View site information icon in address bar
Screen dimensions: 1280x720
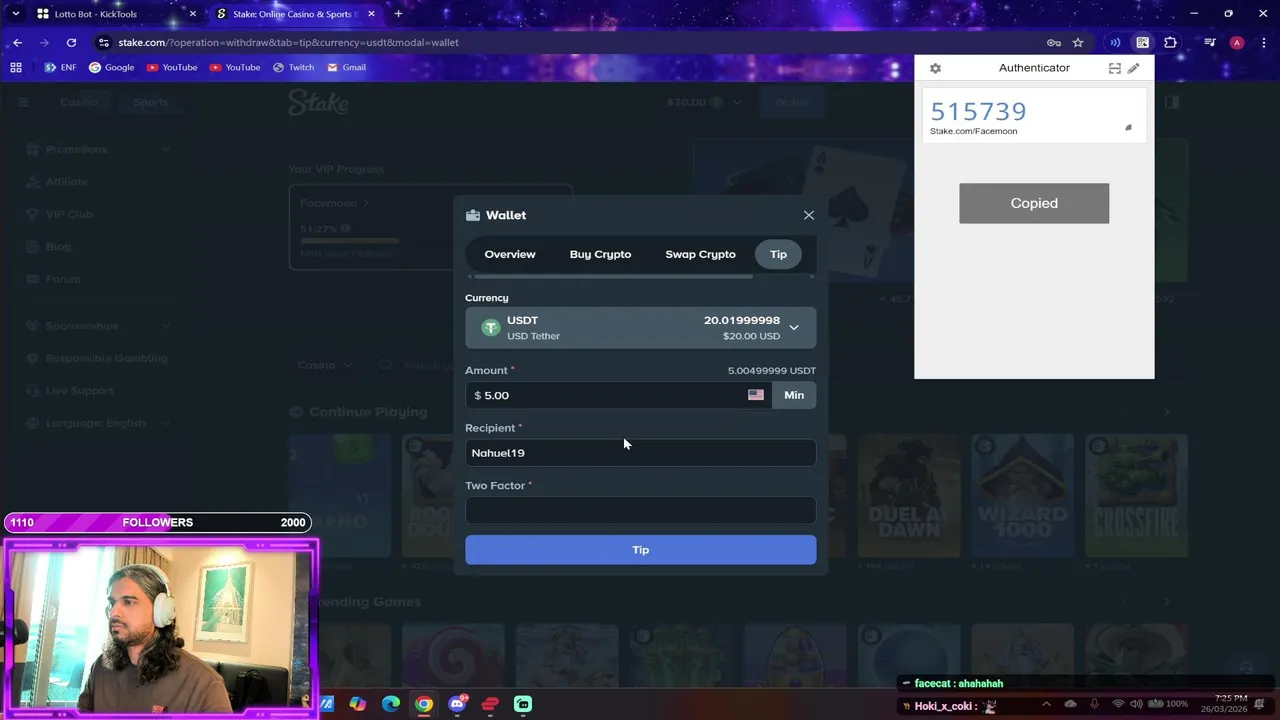(104, 42)
